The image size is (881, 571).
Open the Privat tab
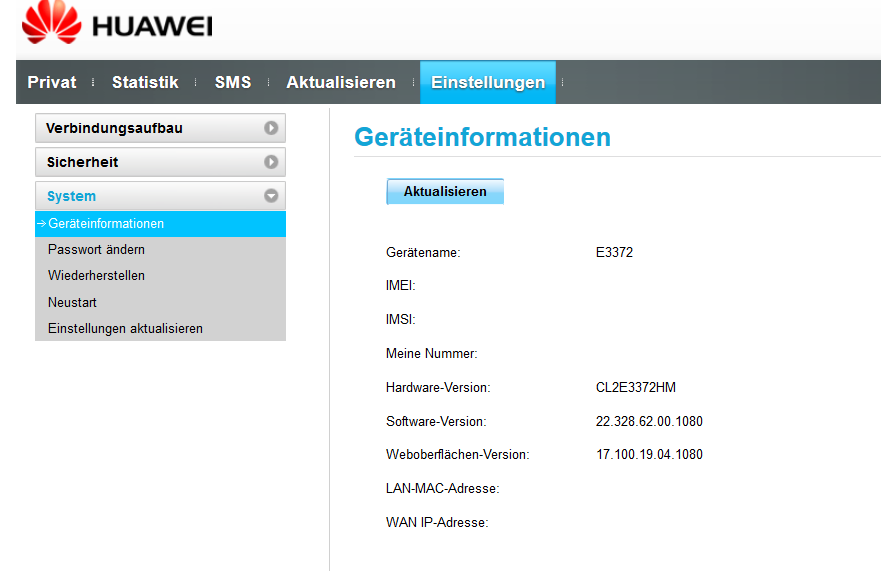(x=52, y=82)
